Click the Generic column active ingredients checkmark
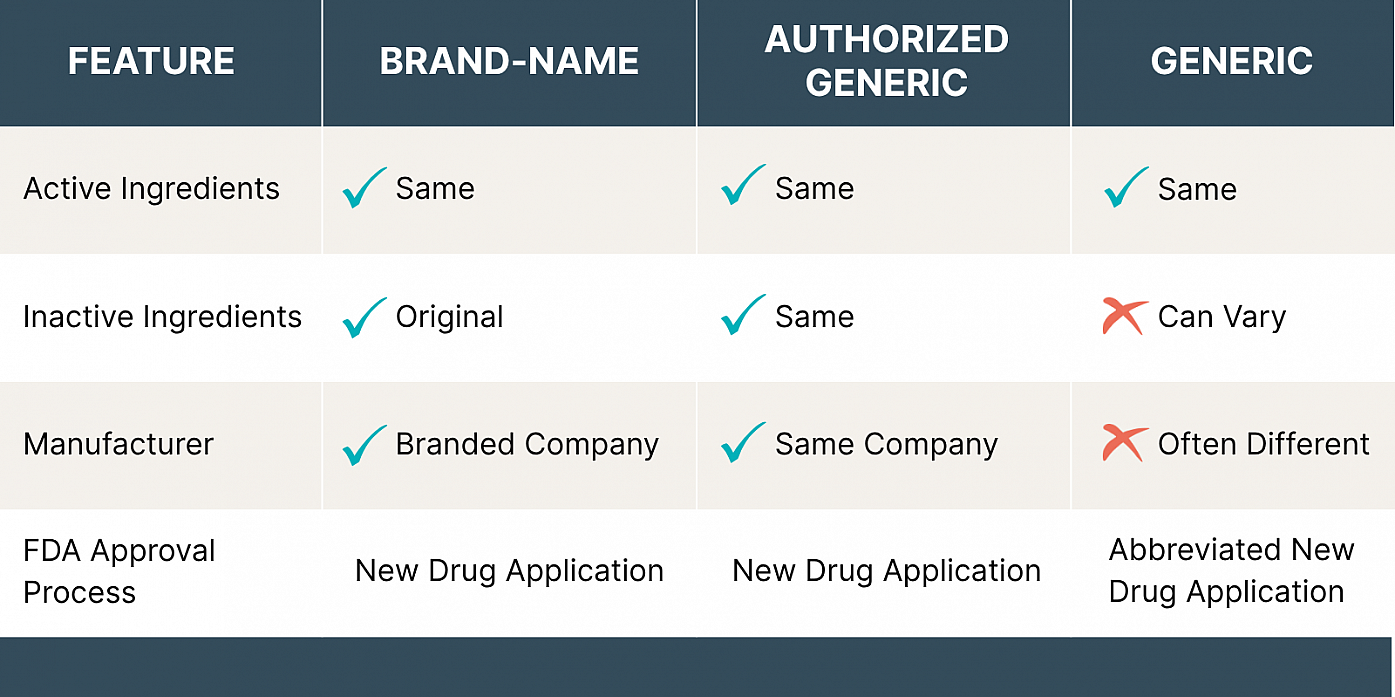Image resolution: width=1395 pixels, height=697 pixels. (x=1126, y=188)
